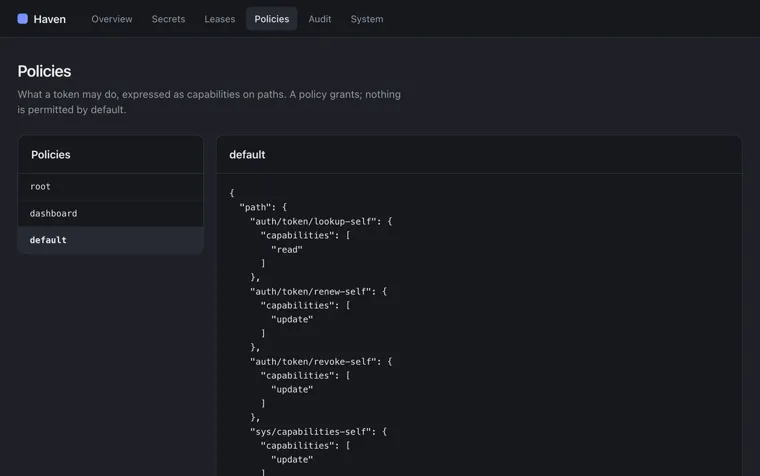Click the "sys/capabilities-self" path line
The image size is (760, 476).
point(318,431)
